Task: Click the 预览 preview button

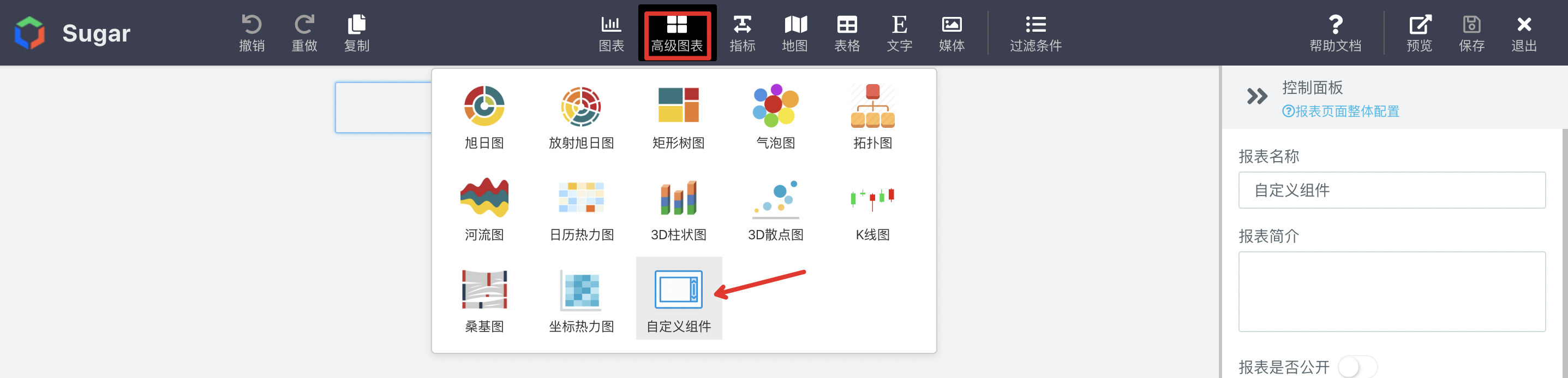Action: tap(1420, 33)
